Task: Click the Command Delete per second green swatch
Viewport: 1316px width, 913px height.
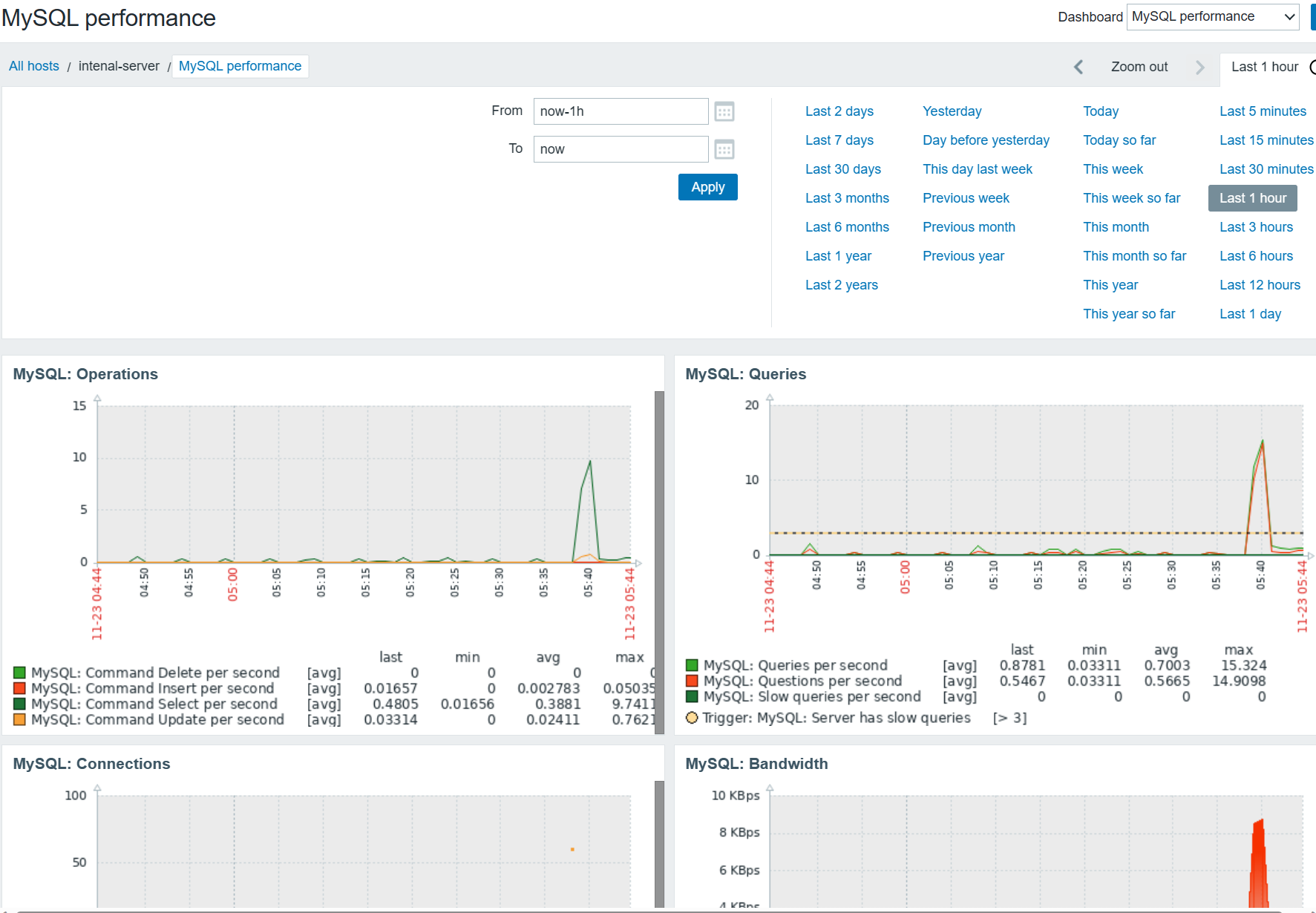Action: coord(19,673)
